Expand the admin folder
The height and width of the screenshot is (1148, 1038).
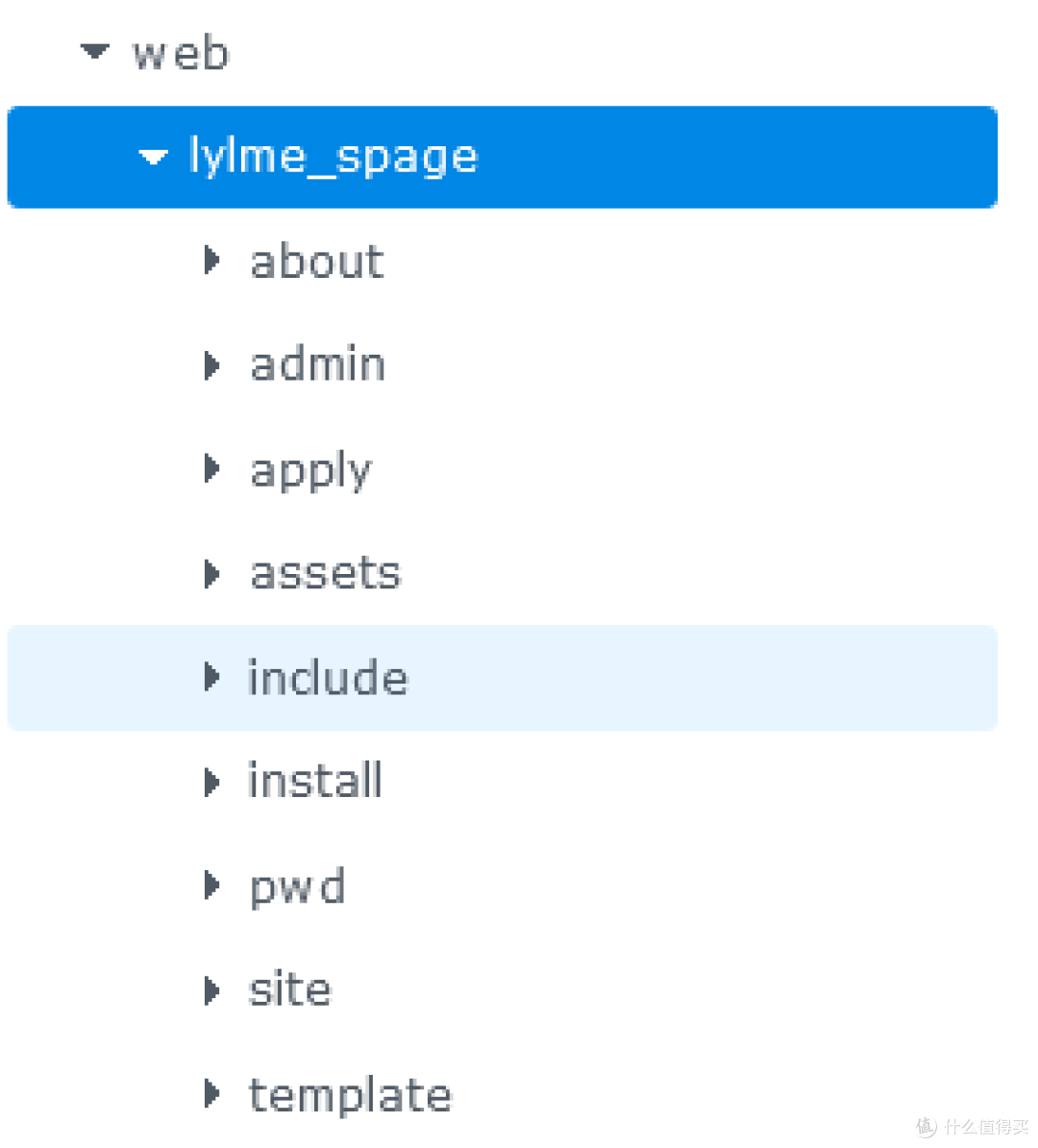click(210, 365)
